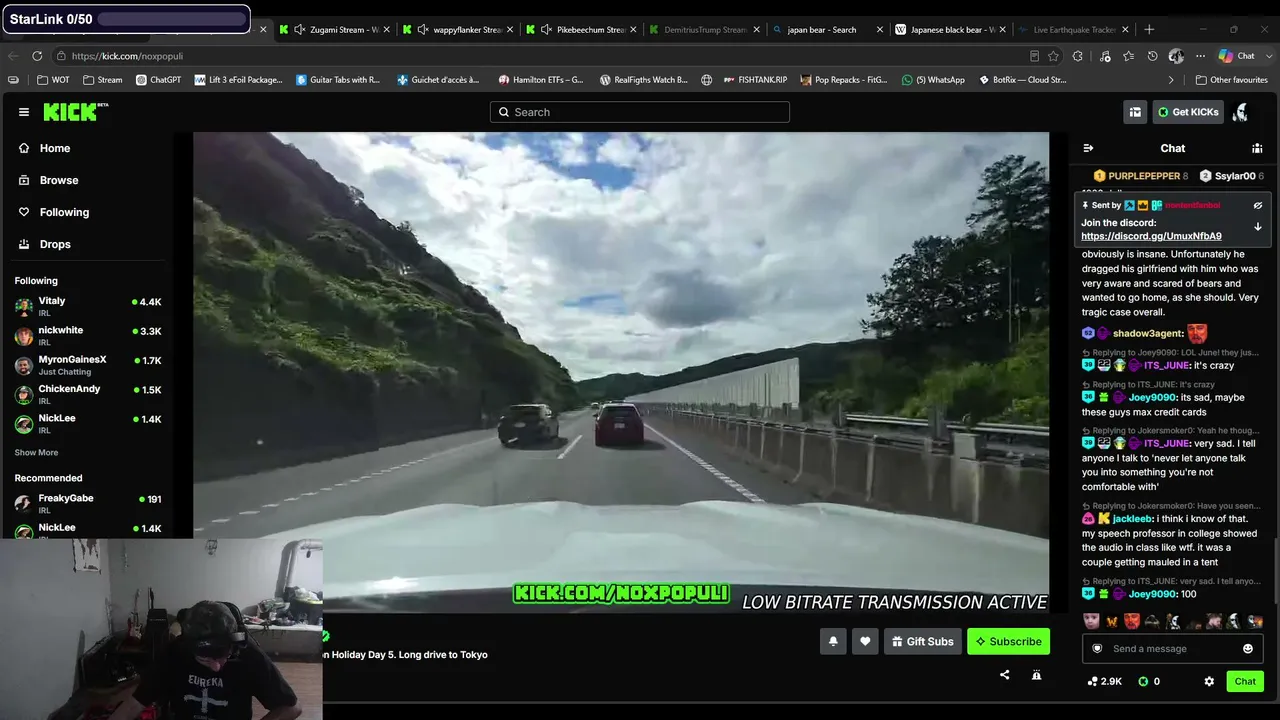Image resolution: width=1280 pixels, height=720 pixels.
Task: Open the Kick dashboard panel icon
Action: [x=1135, y=112]
